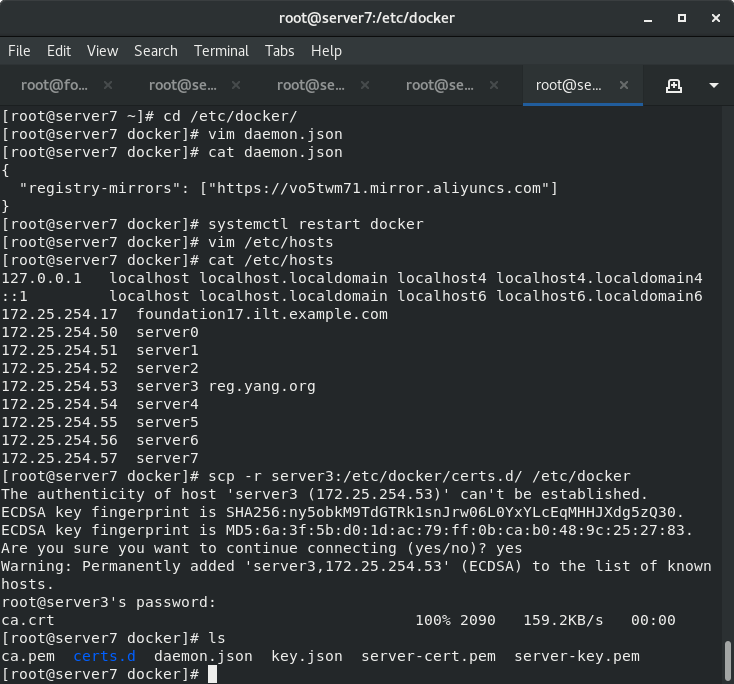The image size is (734, 684).
Task: Close the root@fo... tab
Action: [108, 85]
